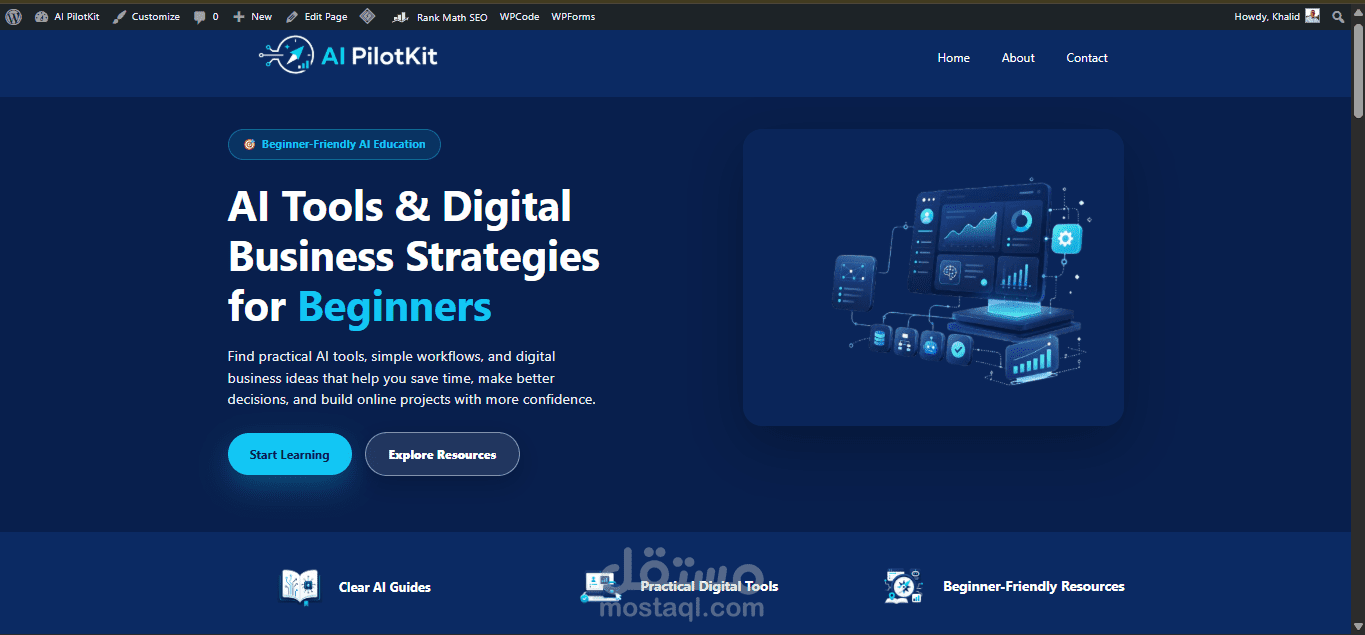
Task: Click the Start Learning button
Action: tap(289, 454)
